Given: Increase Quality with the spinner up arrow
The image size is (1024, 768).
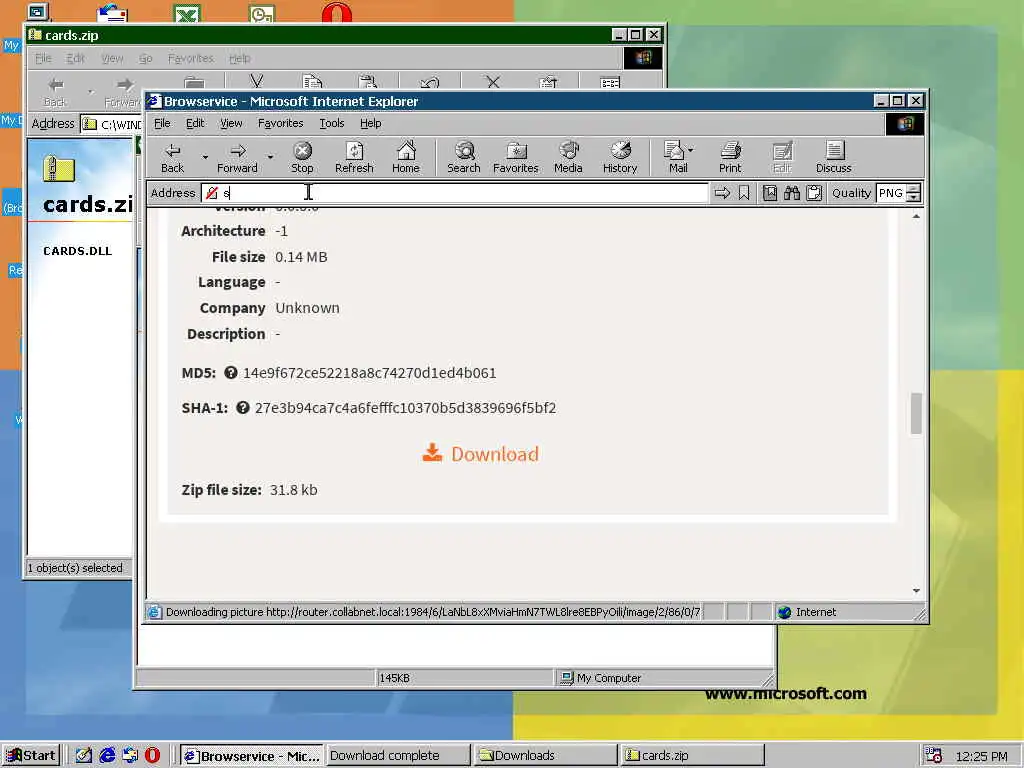Looking at the screenshot, I should coord(914,188).
